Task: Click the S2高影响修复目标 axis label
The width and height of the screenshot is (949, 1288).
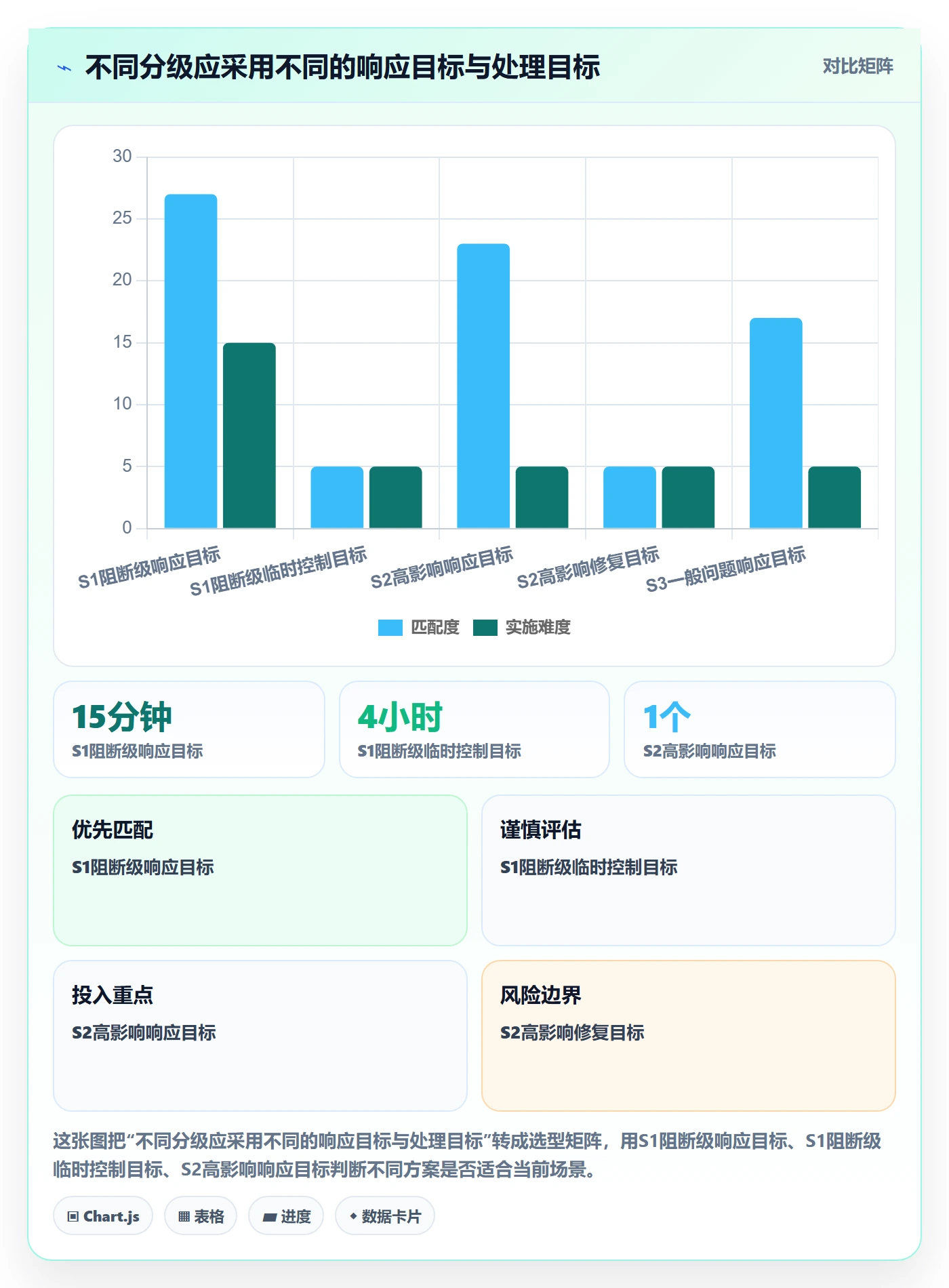Action: 588,568
